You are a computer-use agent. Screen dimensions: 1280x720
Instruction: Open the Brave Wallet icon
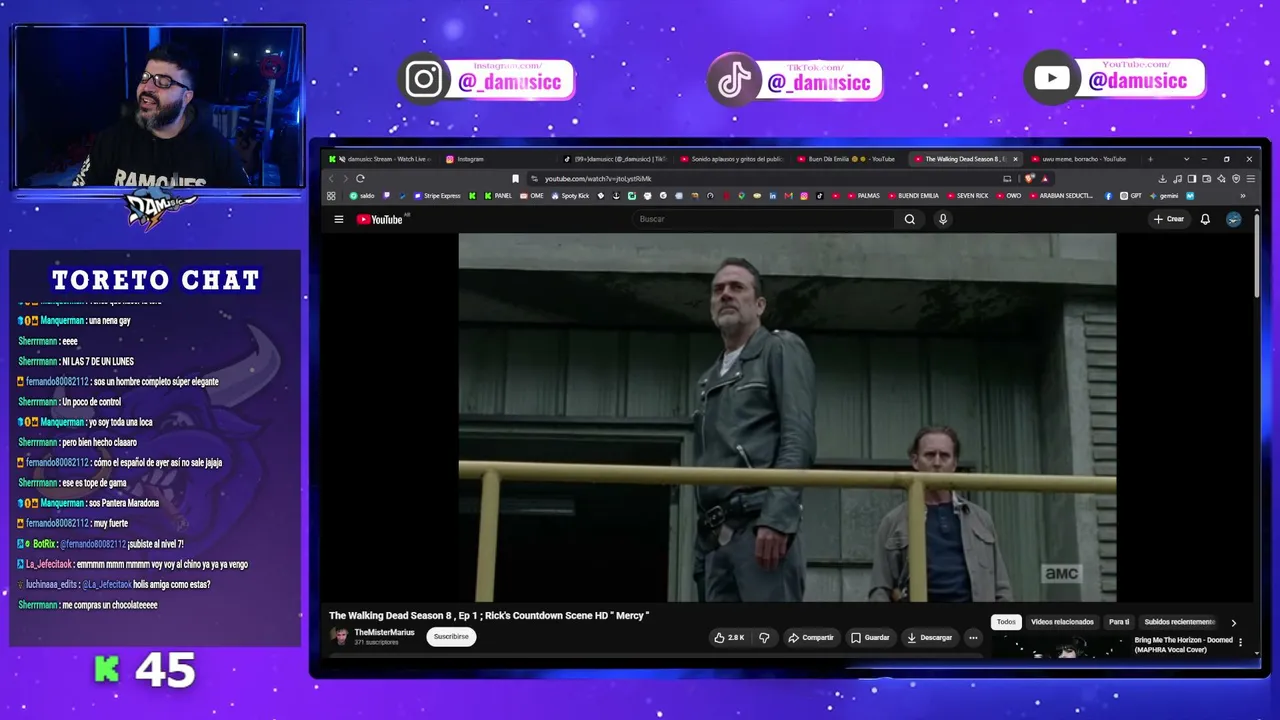point(1207,179)
